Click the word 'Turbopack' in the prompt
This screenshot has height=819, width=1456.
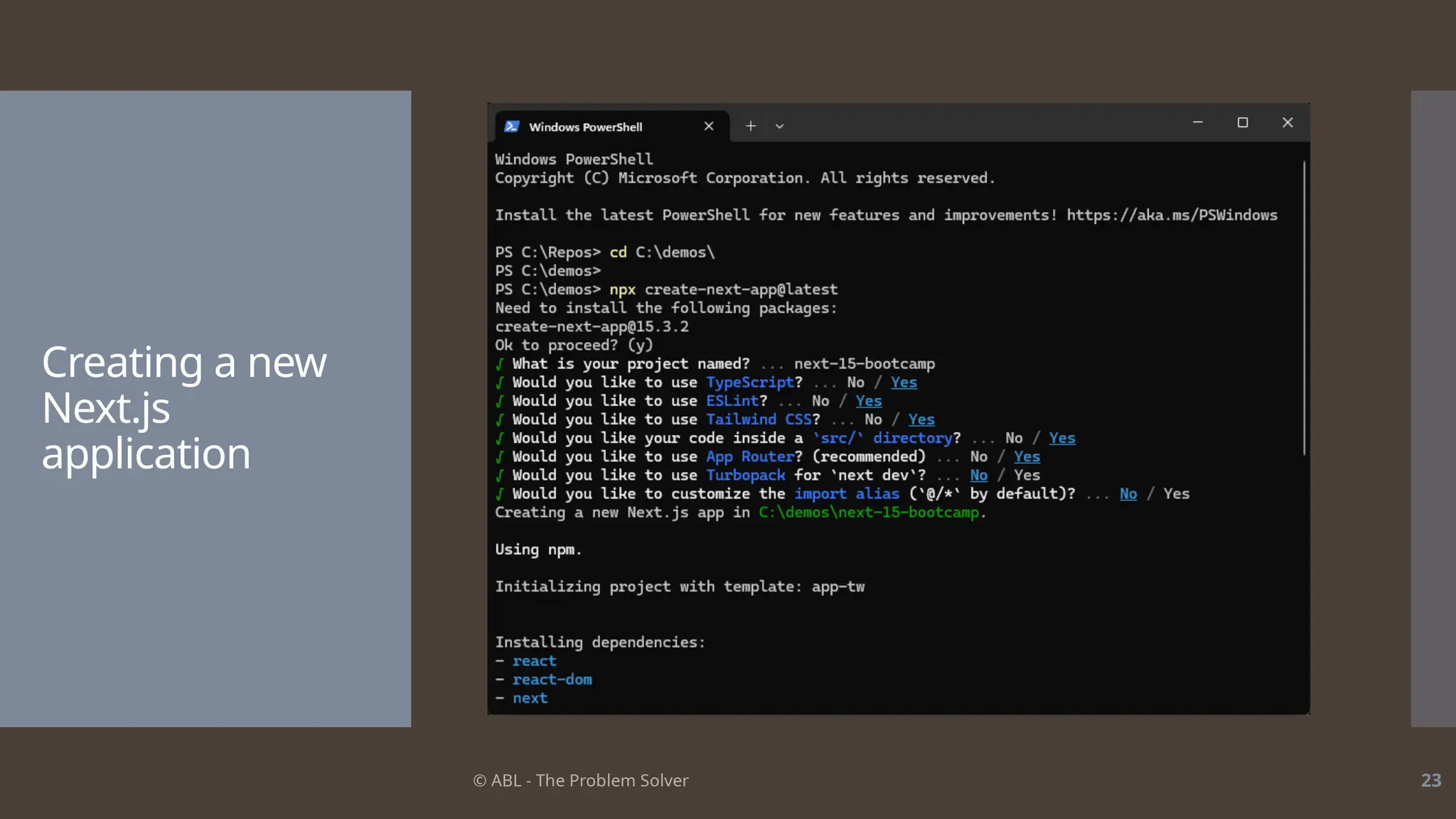tap(745, 475)
